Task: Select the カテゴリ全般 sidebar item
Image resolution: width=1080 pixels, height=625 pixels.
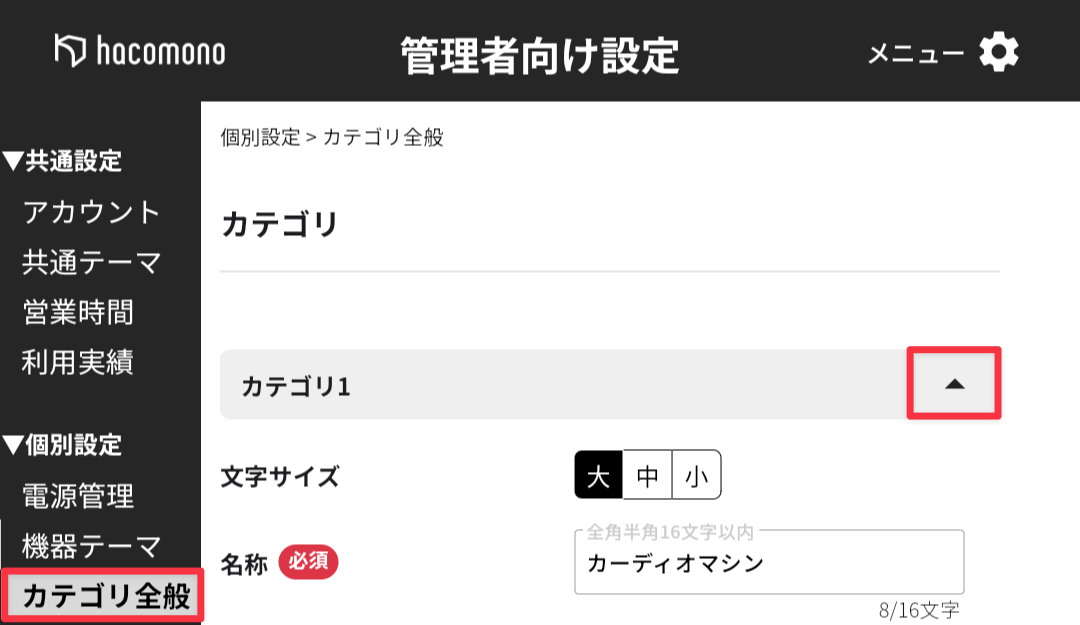Action: coord(105,597)
